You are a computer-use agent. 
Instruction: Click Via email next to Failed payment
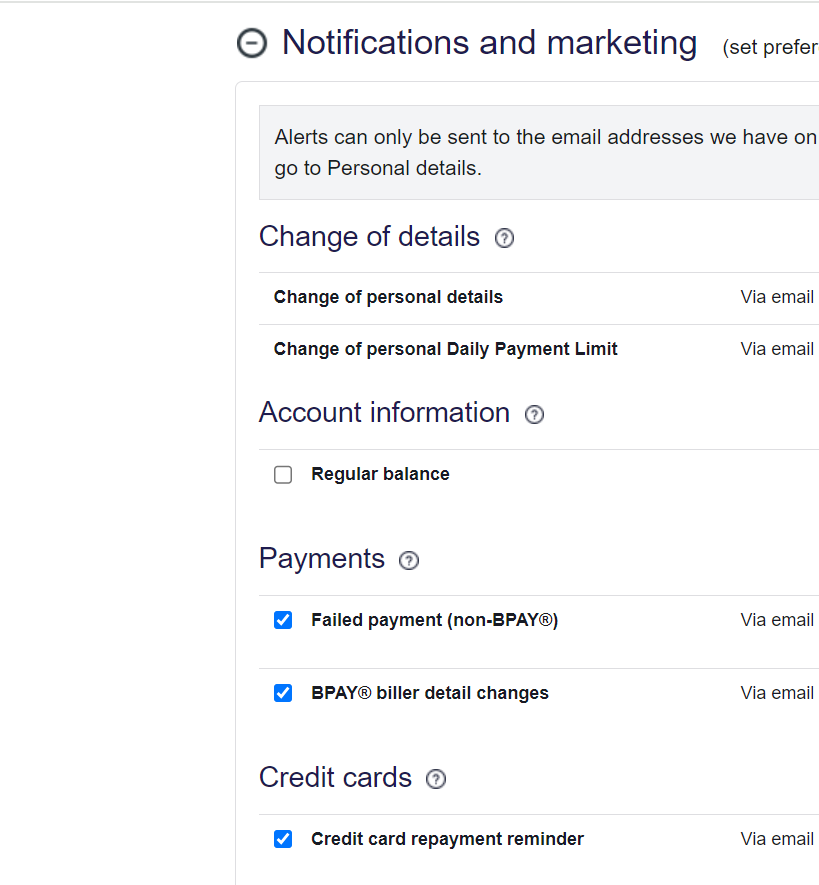777,620
